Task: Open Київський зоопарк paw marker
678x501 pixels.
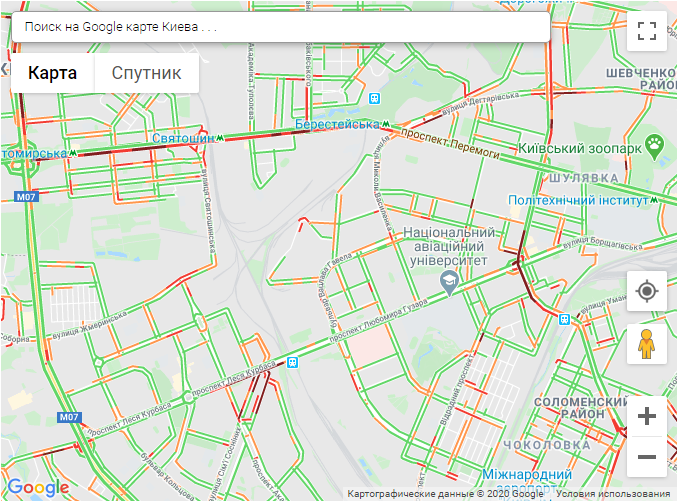Action: (x=655, y=146)
